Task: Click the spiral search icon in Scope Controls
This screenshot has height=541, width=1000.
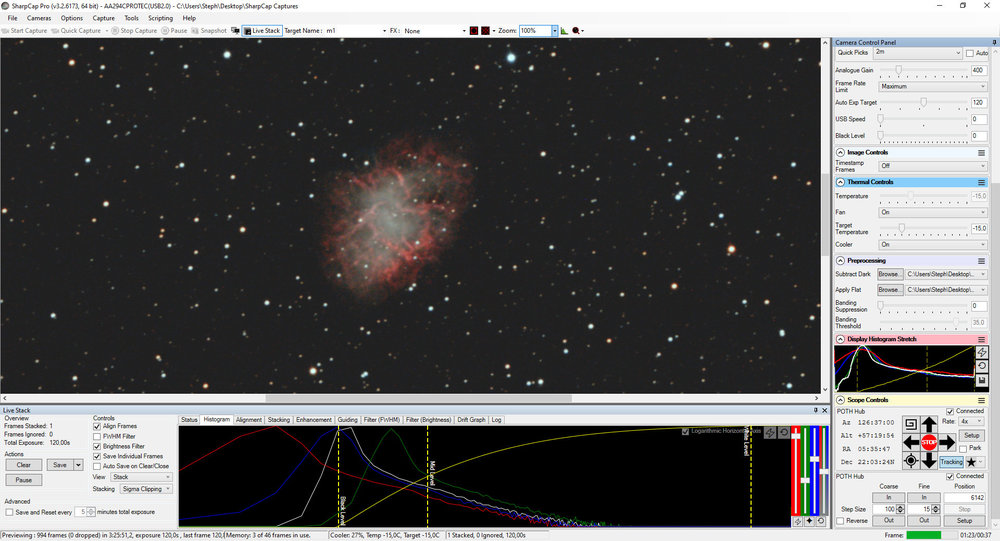Action: pos(910,423)
